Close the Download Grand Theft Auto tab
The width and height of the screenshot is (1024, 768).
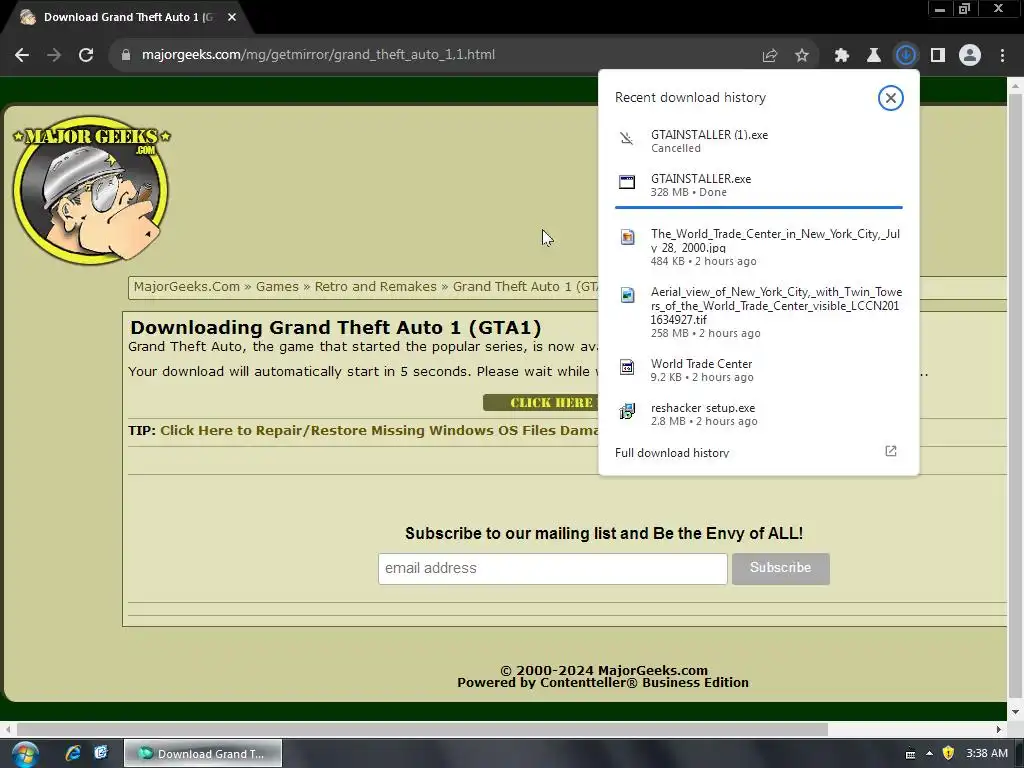click(x=232, y=18)
